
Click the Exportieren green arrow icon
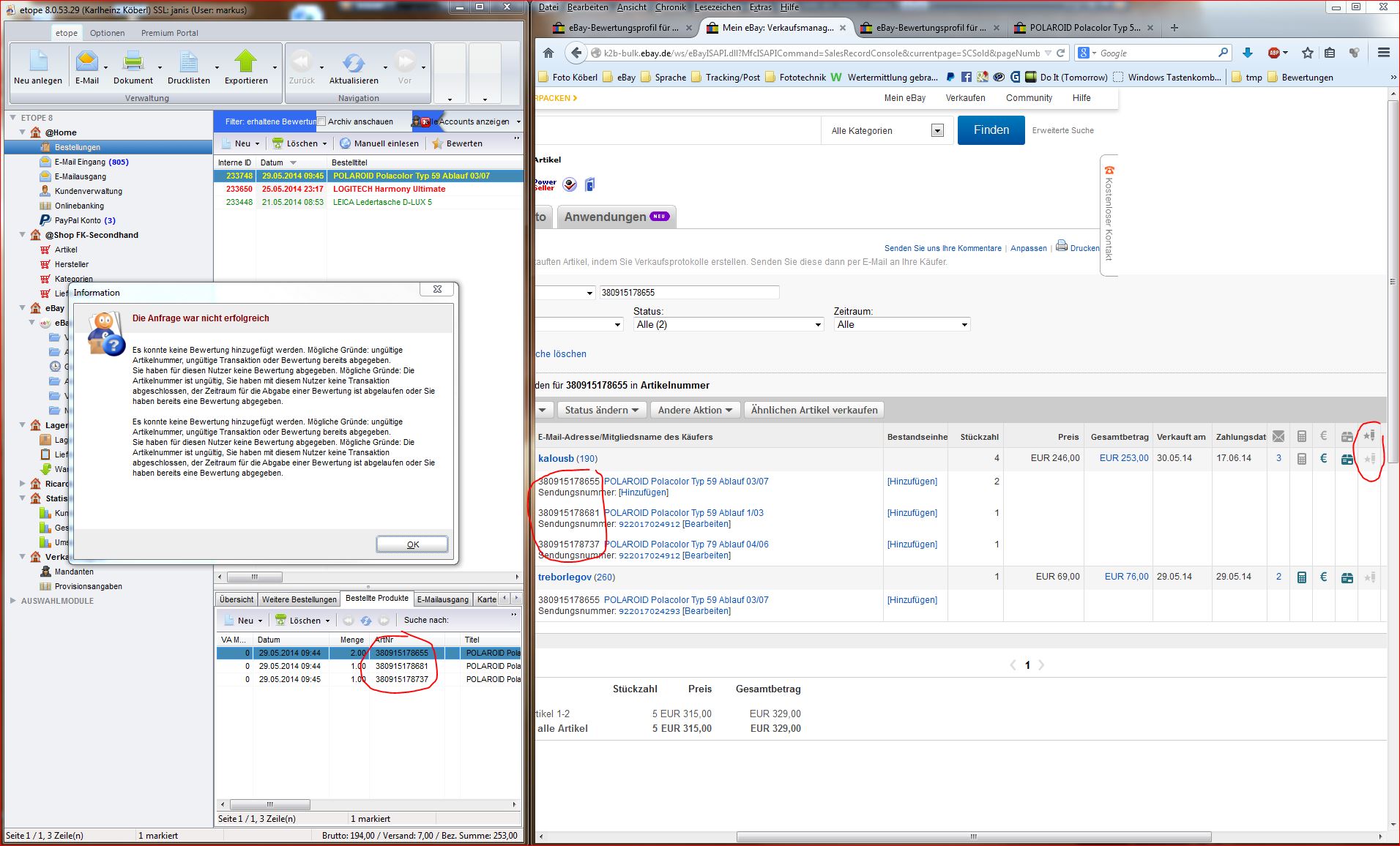[x=246, y=62]
